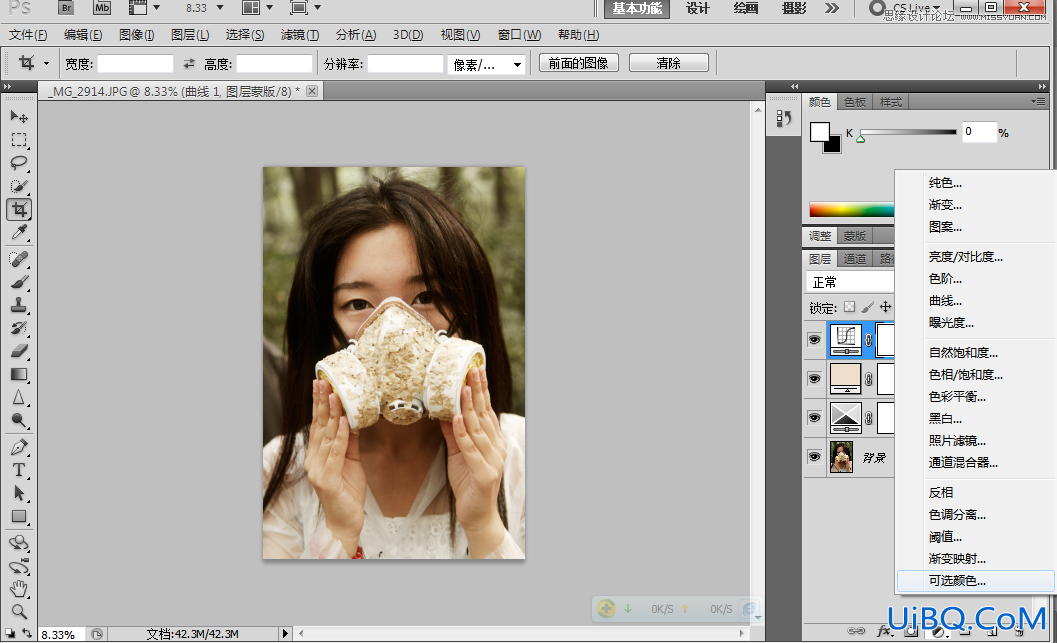The image size is (1057, 643).
Task: Switch to 摄影 workspace
Action: coord(793,8)
